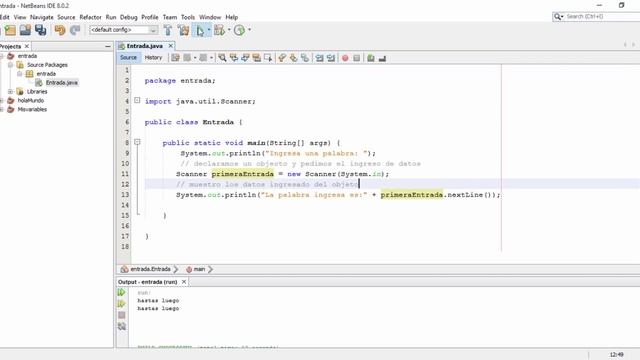Comment the selected lines icon

click(371, 58)
